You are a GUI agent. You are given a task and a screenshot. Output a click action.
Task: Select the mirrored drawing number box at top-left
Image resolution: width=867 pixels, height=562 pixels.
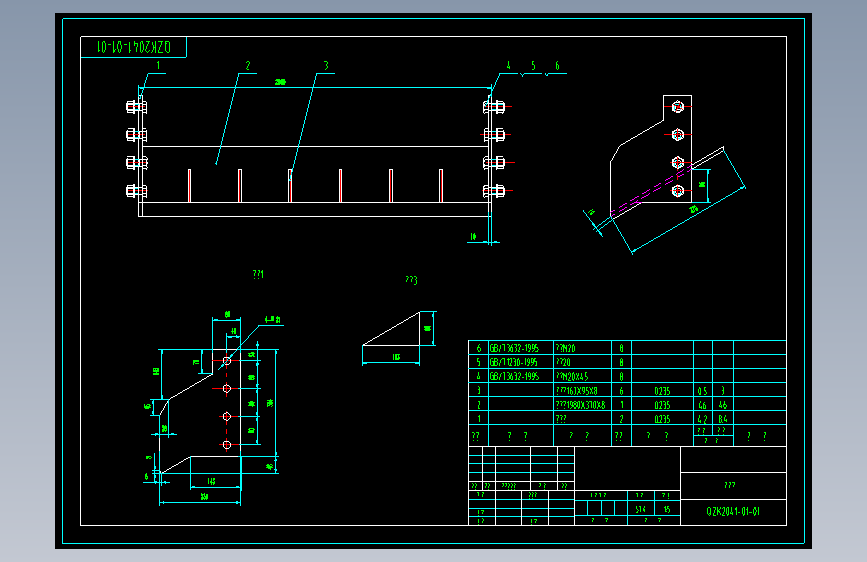coord(133,47)
